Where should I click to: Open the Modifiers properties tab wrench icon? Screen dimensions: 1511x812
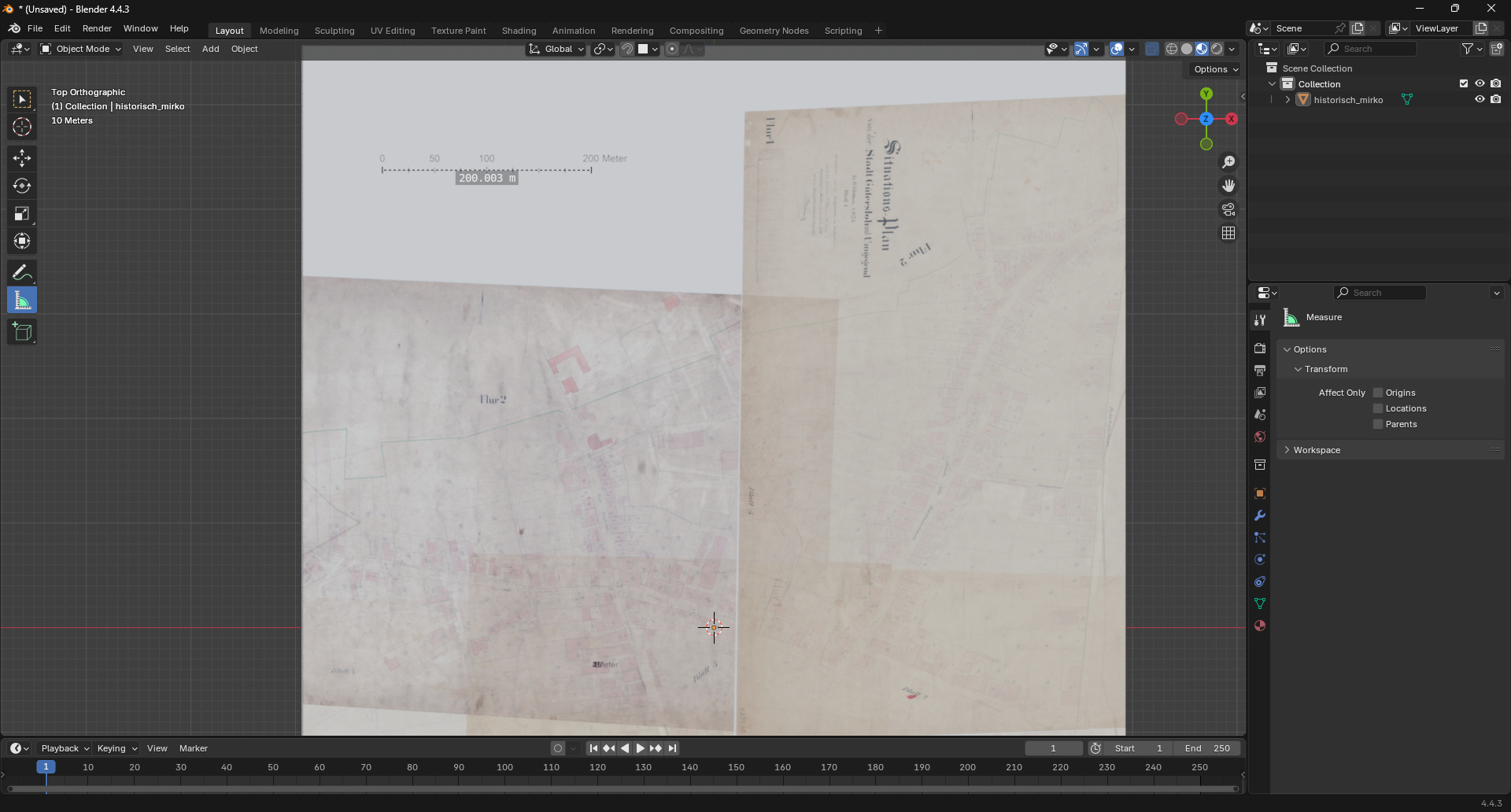(1260, 516)
